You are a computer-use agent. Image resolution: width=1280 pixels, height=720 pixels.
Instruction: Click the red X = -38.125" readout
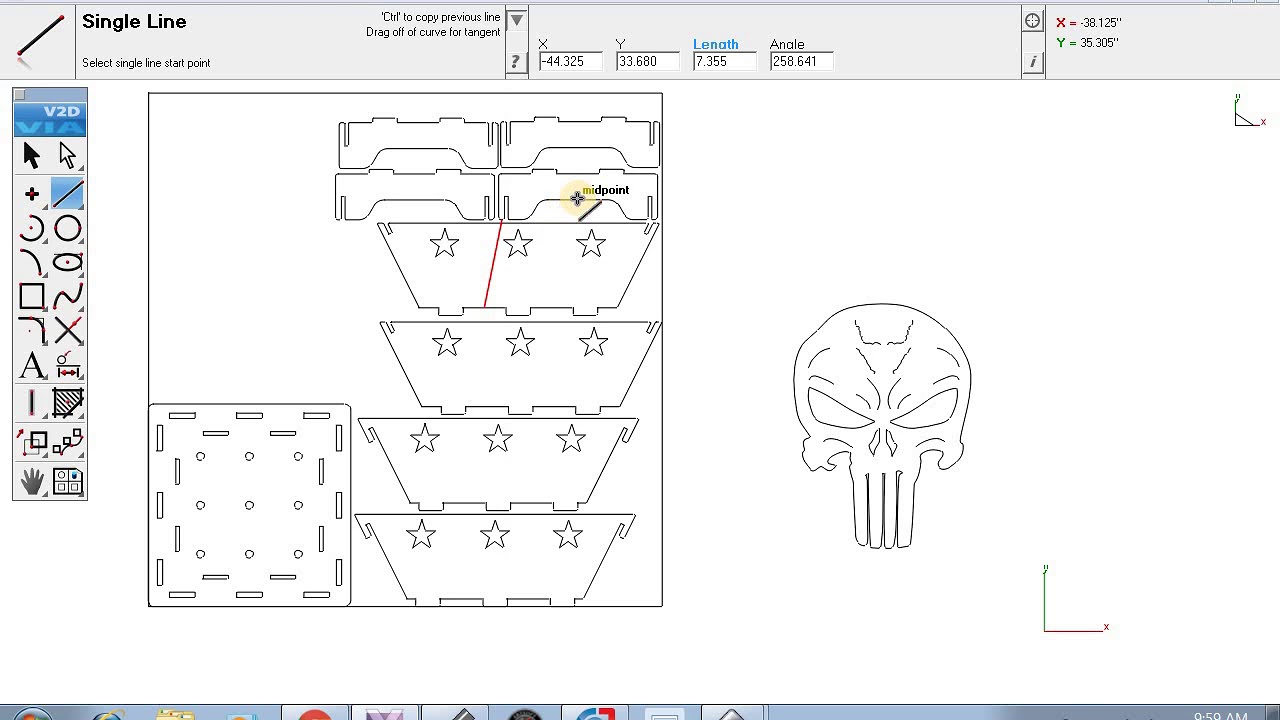point(1089,23)
